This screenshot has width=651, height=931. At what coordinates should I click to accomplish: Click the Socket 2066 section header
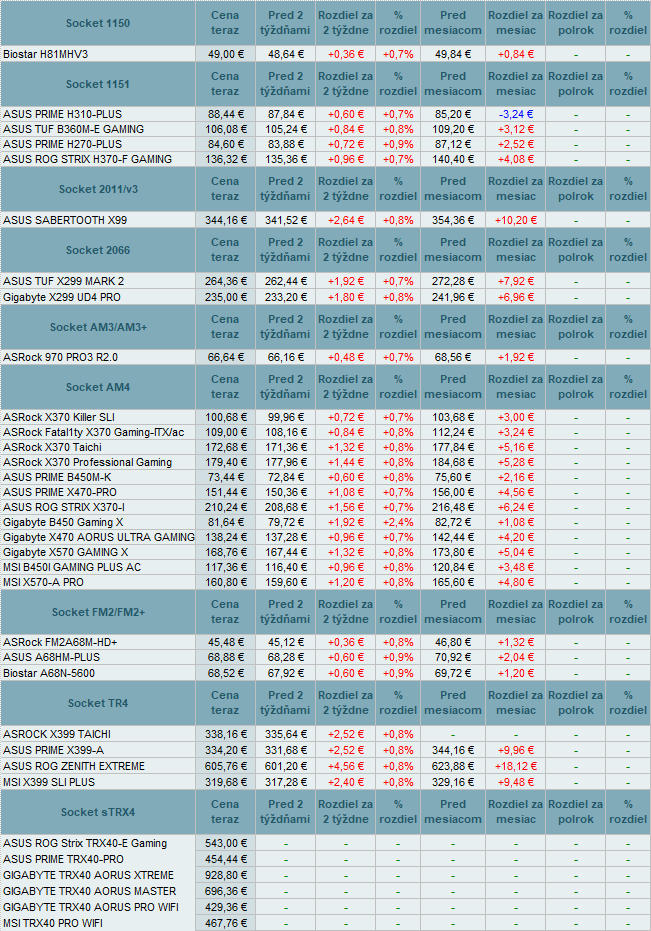tap(98, 251)
